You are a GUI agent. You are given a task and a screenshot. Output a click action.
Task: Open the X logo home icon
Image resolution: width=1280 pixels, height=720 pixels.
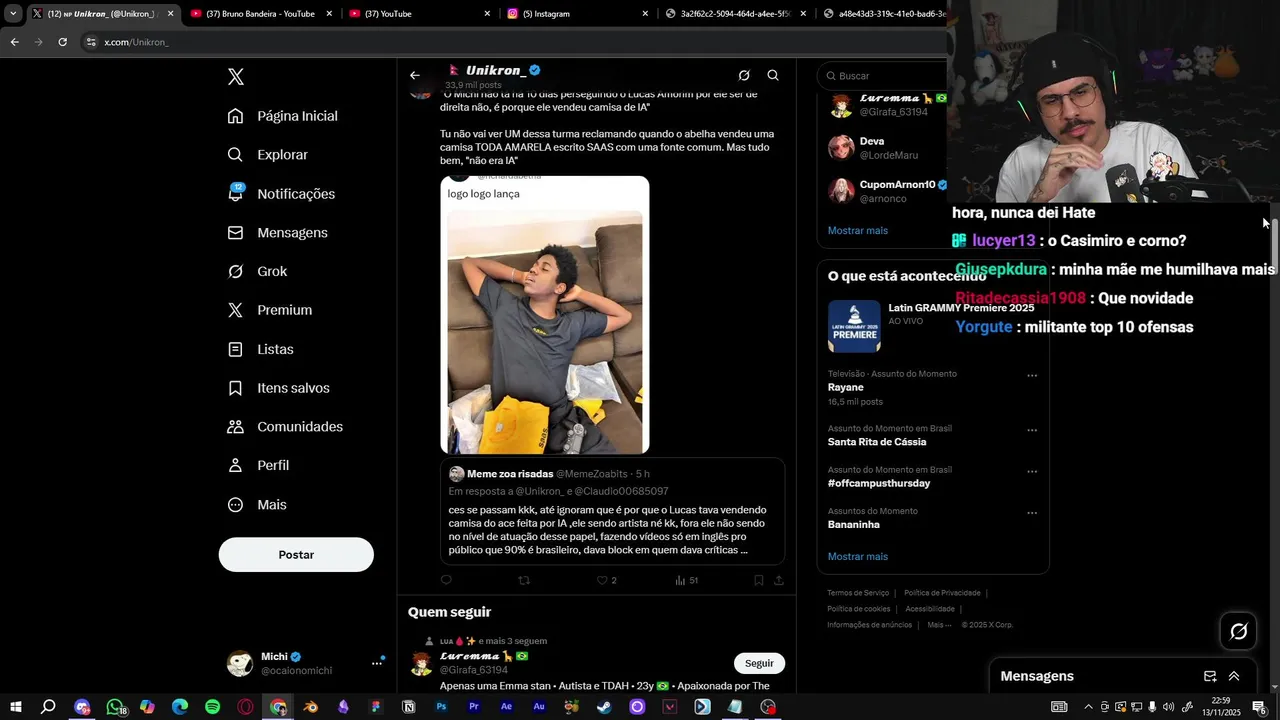point(235,77)
